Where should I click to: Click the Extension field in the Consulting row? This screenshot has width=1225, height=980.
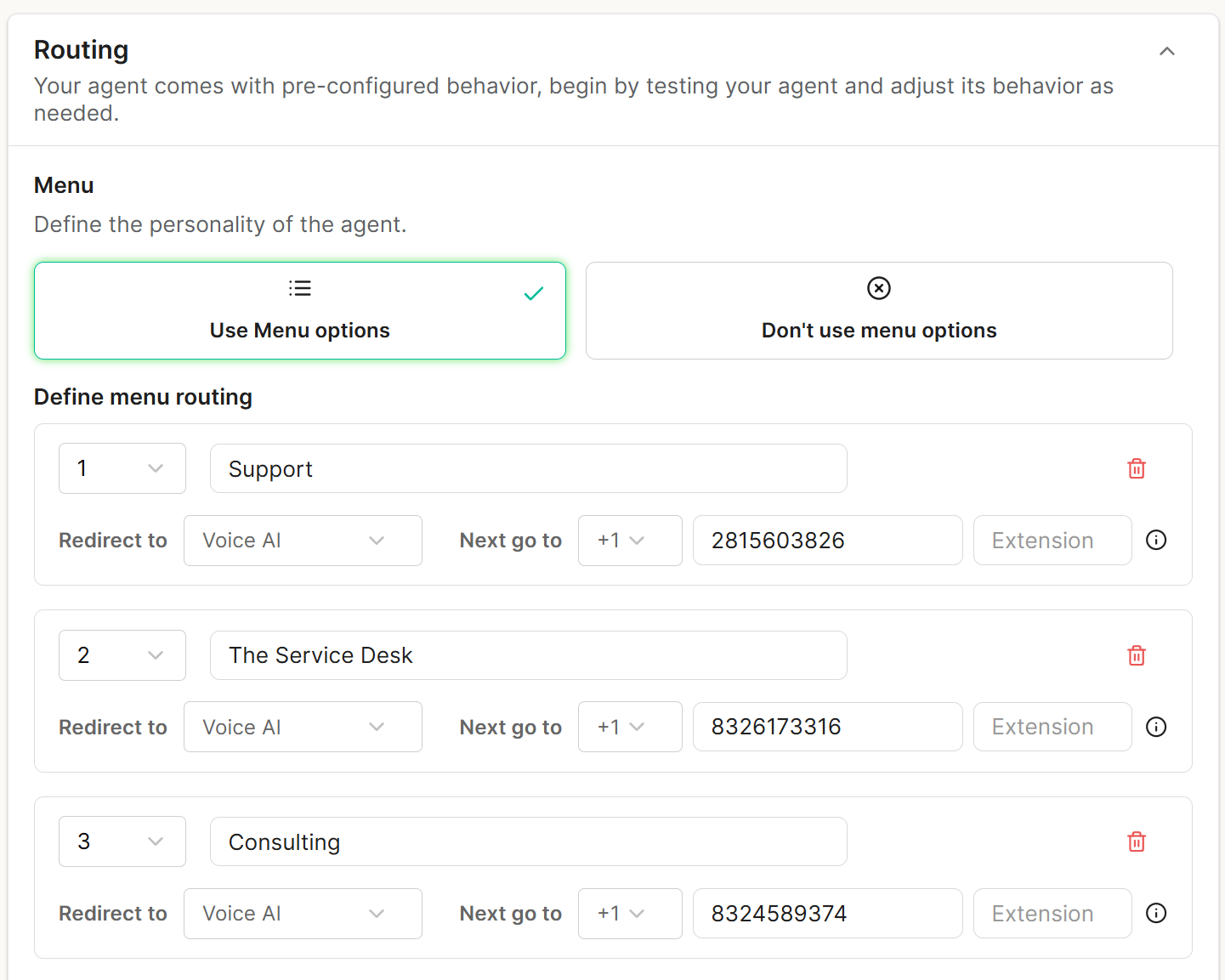click(x=1052, y=914)
